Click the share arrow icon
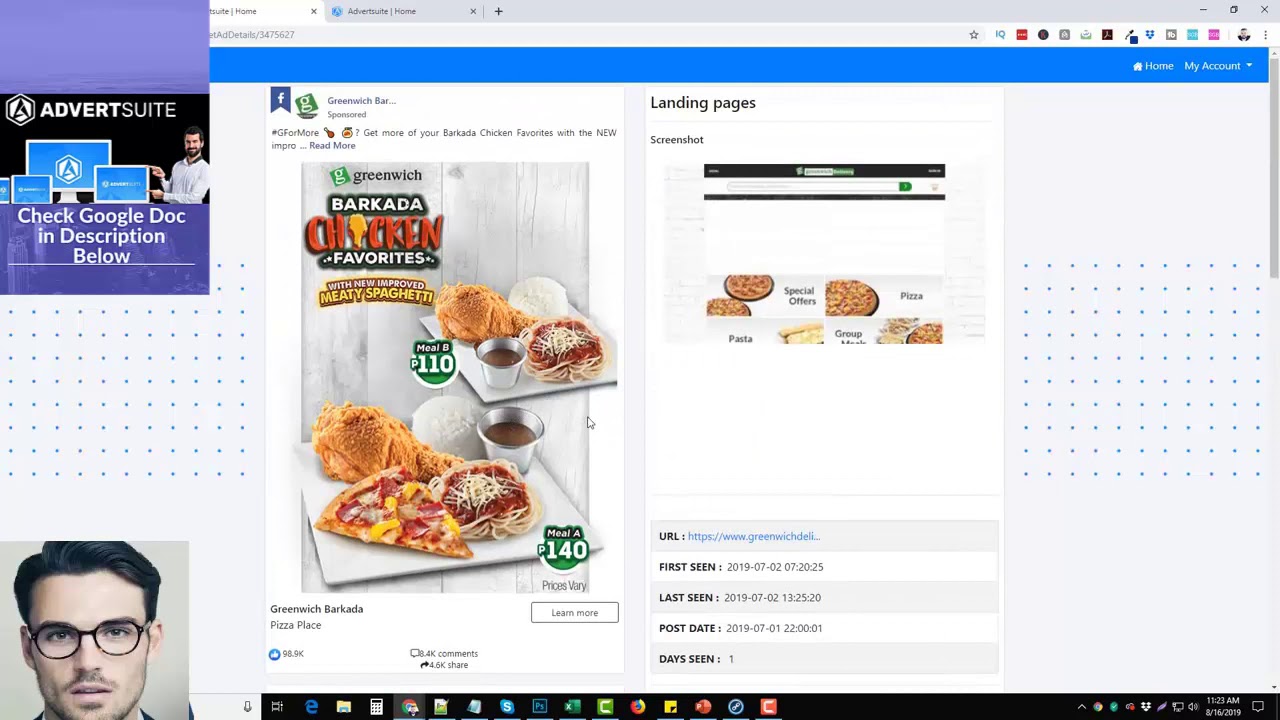Image resolution: width=1280 pixels, height=720 pixels. [424, 665]
